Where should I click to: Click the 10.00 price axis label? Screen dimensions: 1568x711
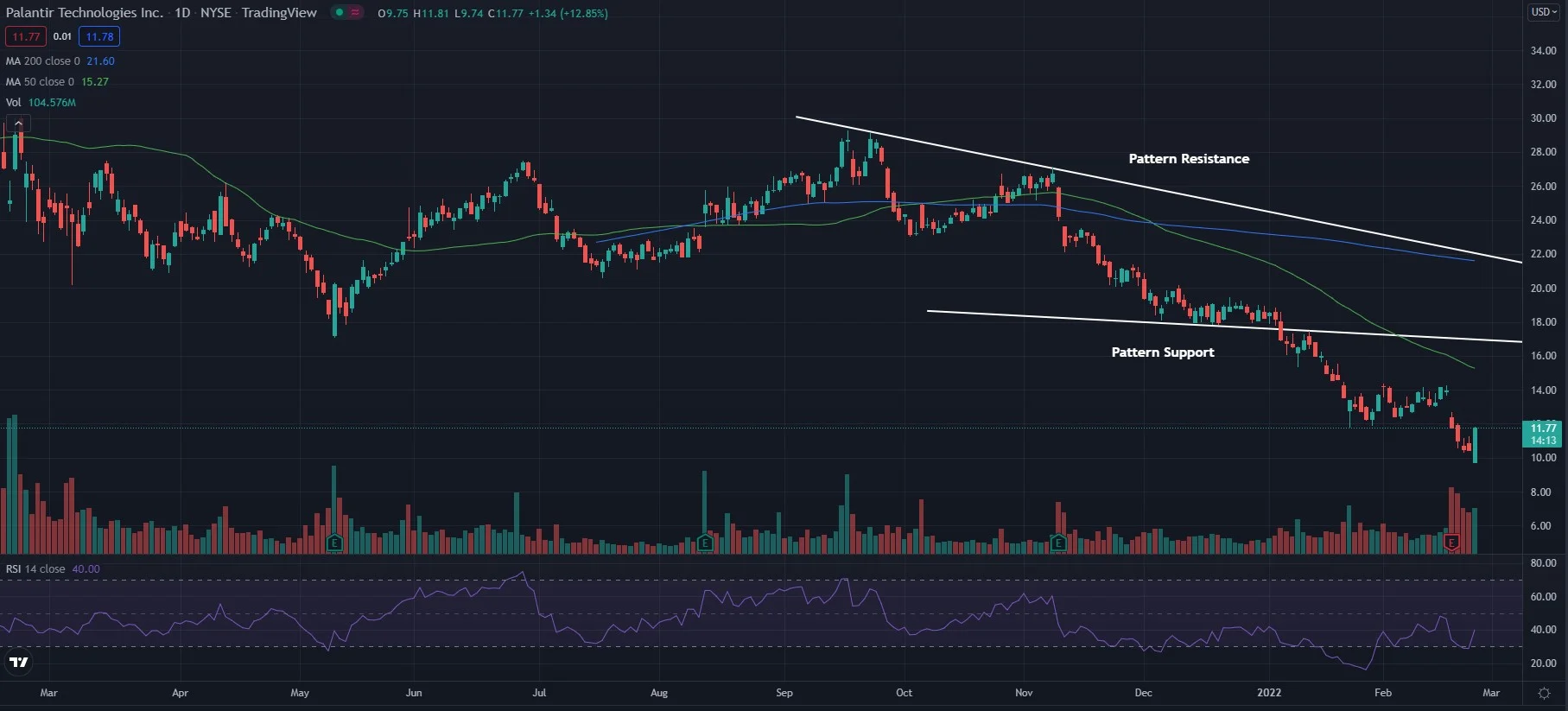1543,458
